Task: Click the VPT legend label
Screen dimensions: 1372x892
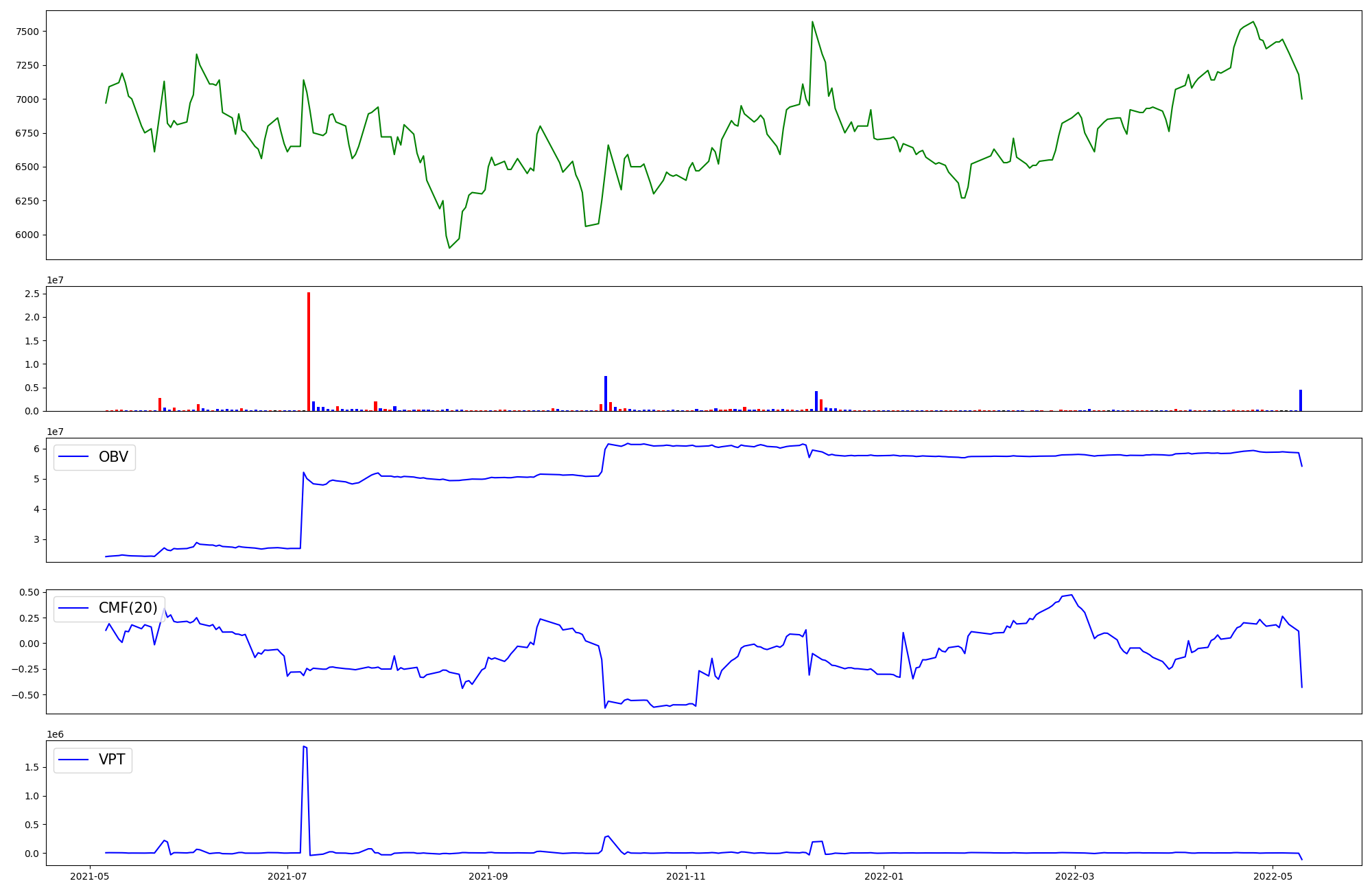Action: (111, 760)
